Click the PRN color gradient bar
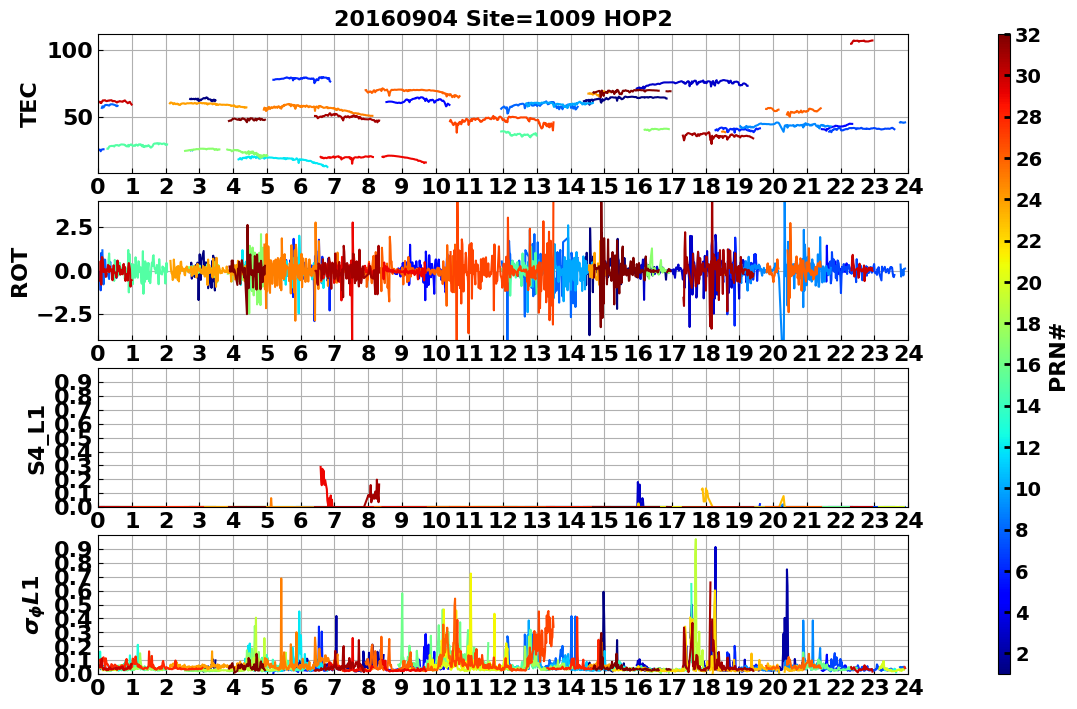The width and height of the screenshot is (1077, 709). [x=1004, y=354]
